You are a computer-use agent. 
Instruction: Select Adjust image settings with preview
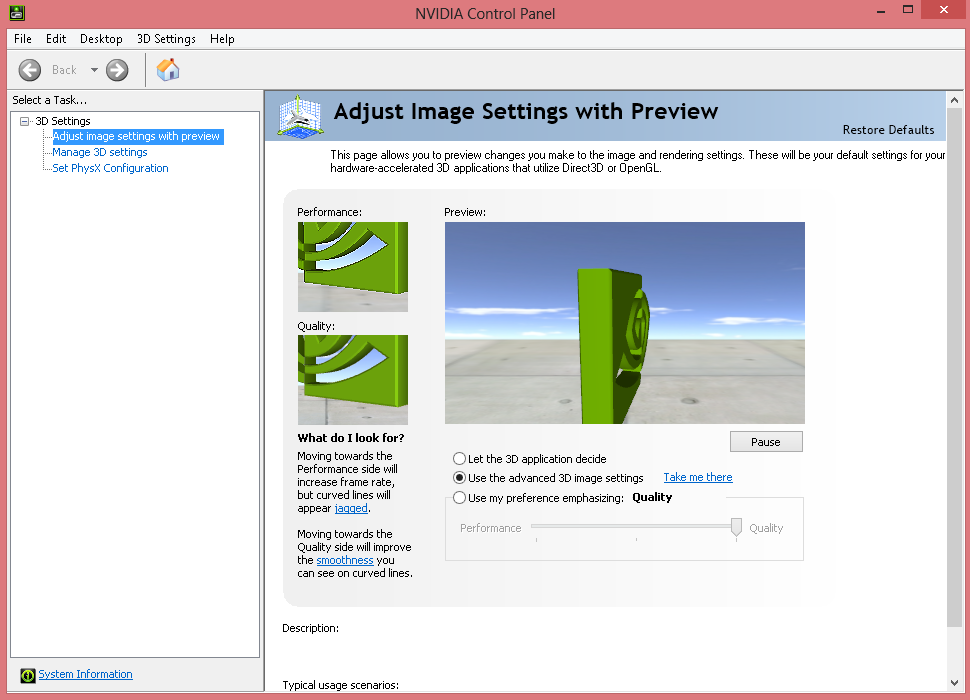pyautogui.click(x=137, y=137)
